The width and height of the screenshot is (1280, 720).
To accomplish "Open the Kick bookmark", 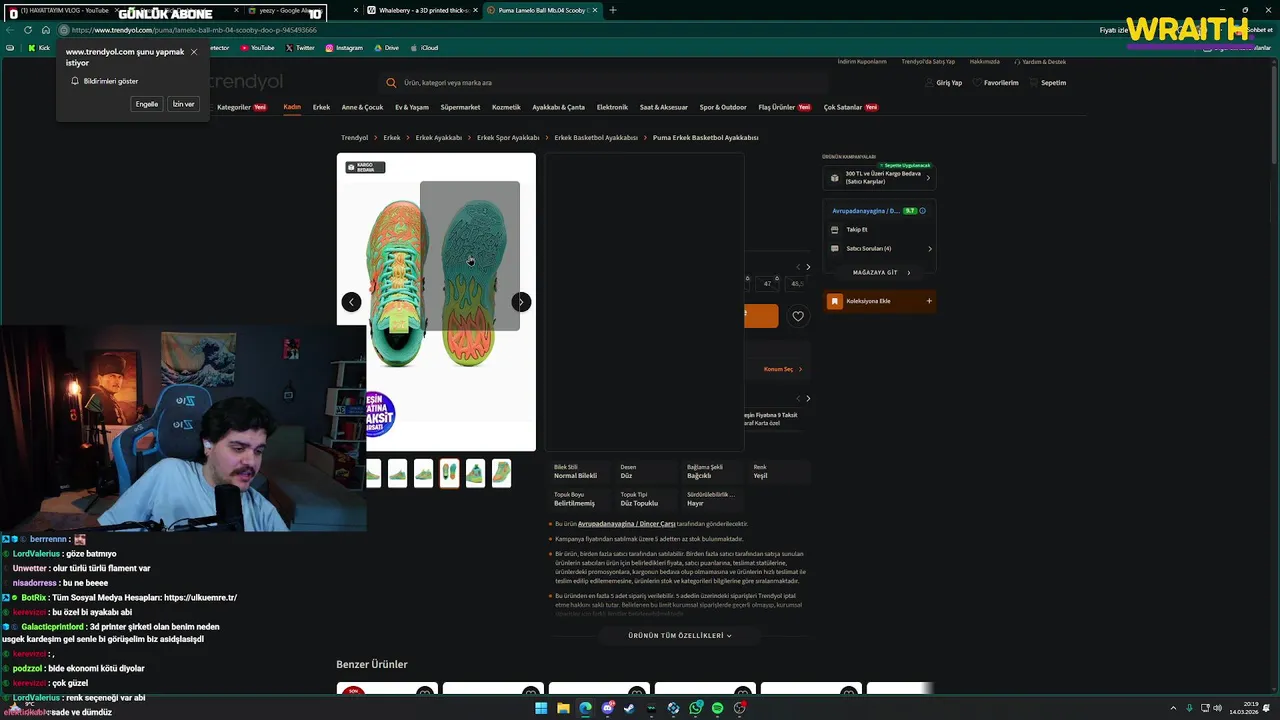I will pos(39,48).
